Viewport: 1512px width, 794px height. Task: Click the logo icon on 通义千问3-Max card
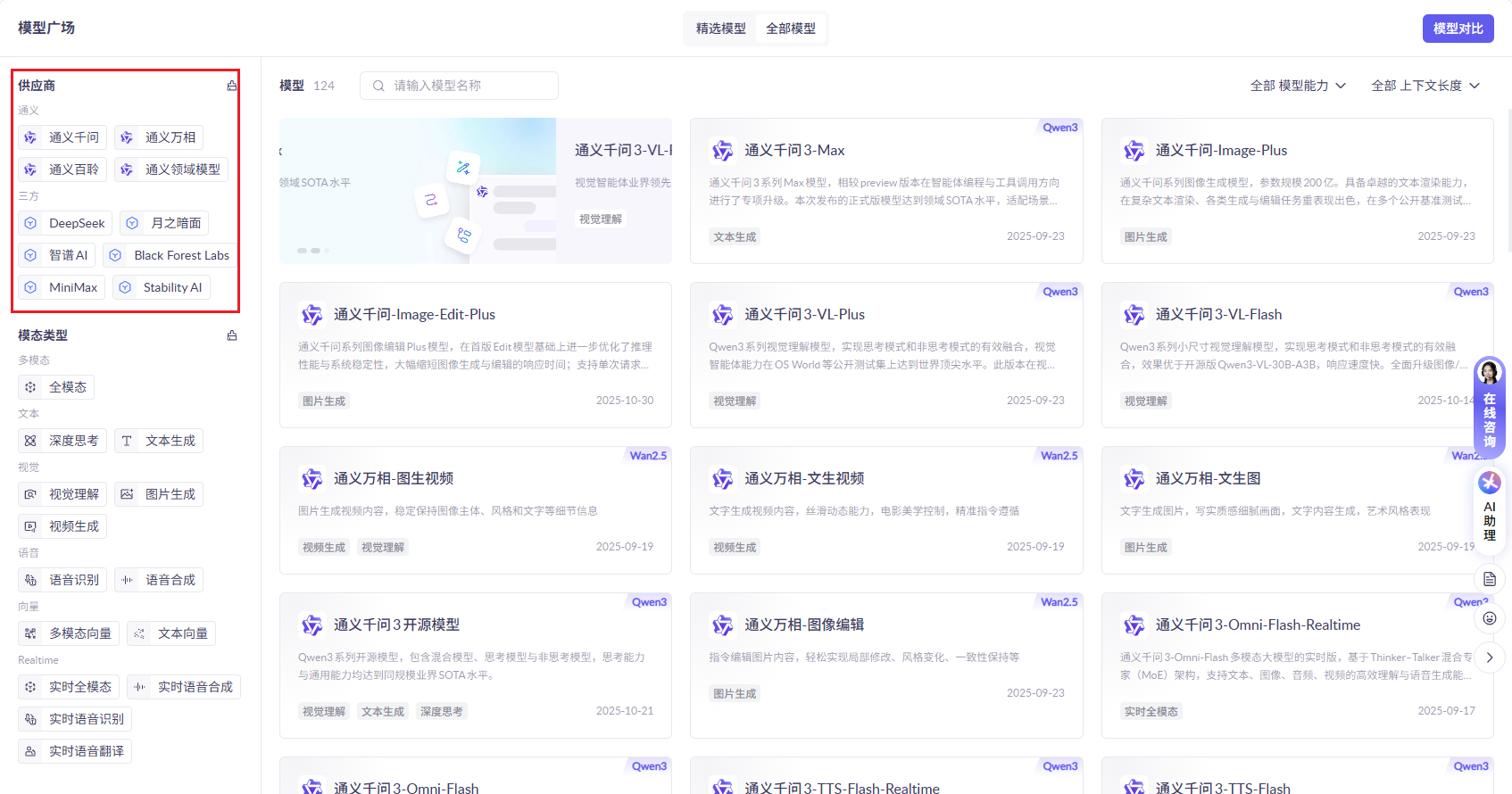pos(722,151)
